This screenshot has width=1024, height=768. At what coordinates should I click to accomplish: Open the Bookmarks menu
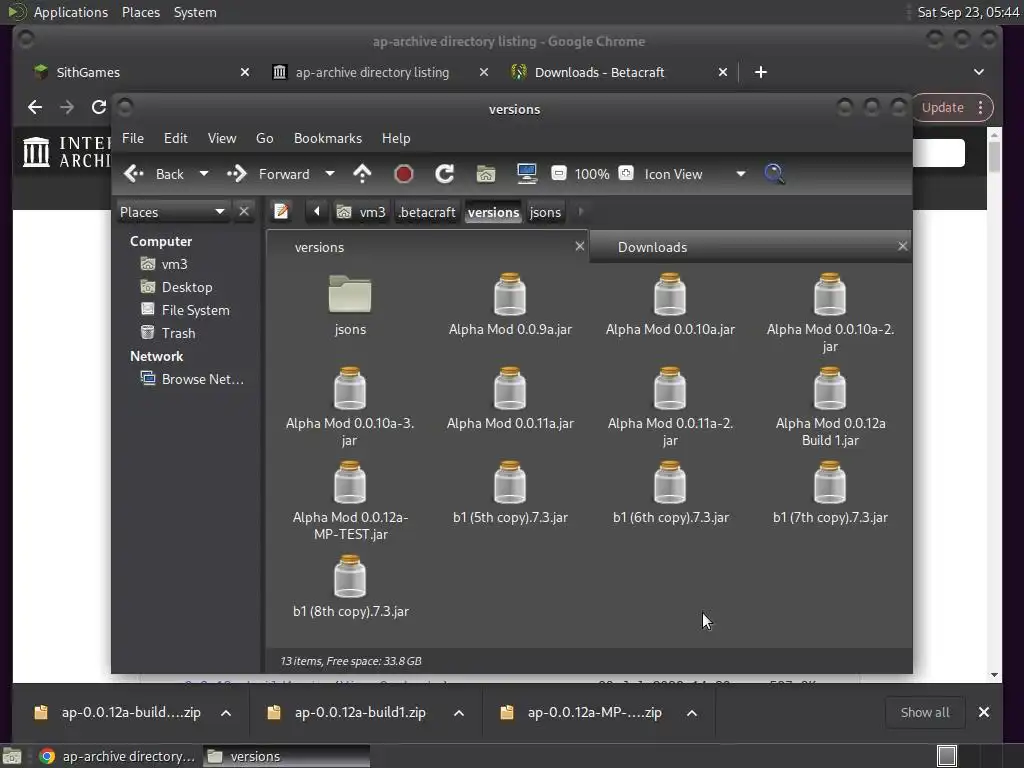coord(327,138)
